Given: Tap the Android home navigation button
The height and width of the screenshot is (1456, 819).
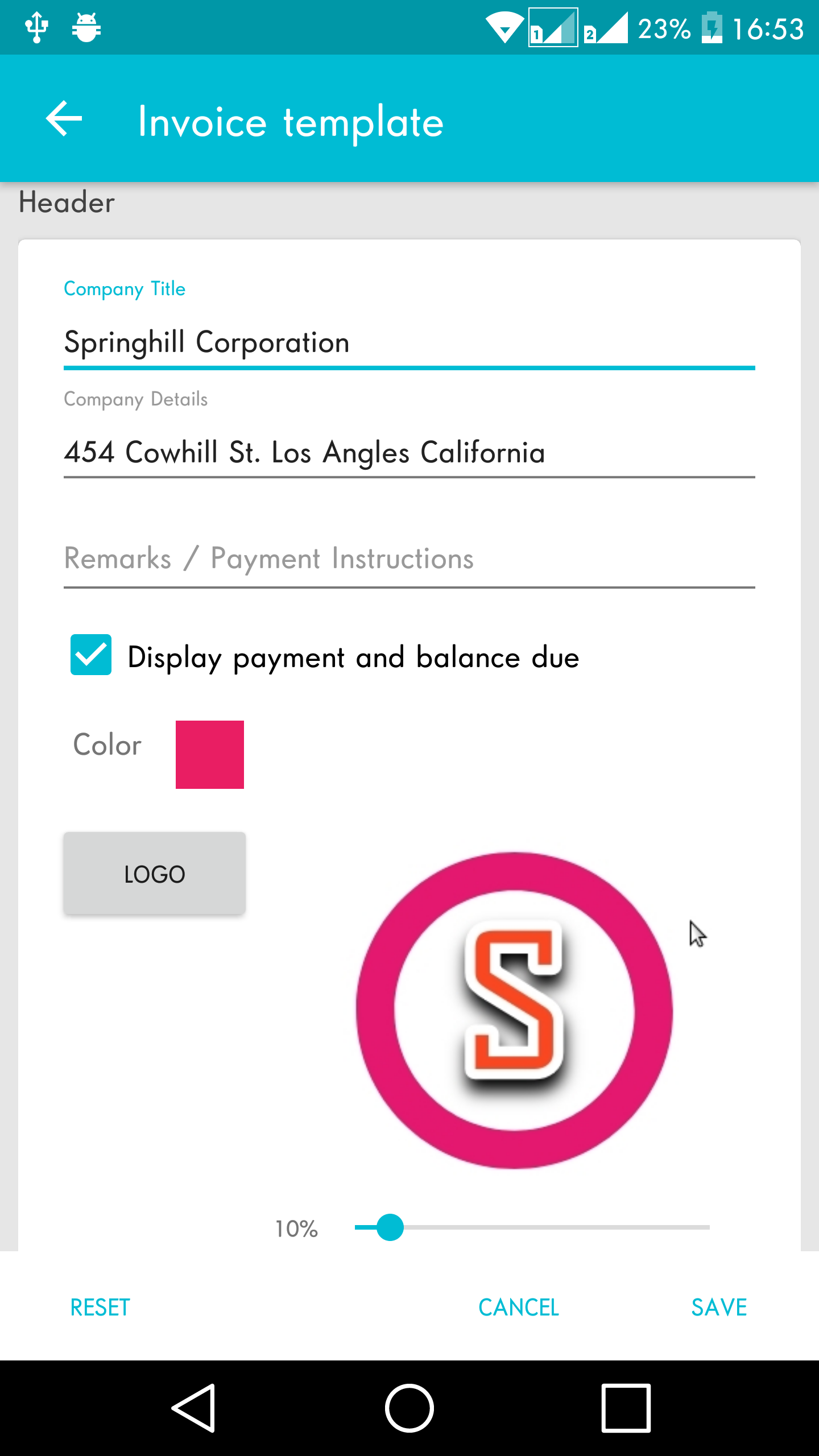Looking at the screenshot, I should click(x=409, y=1408).
